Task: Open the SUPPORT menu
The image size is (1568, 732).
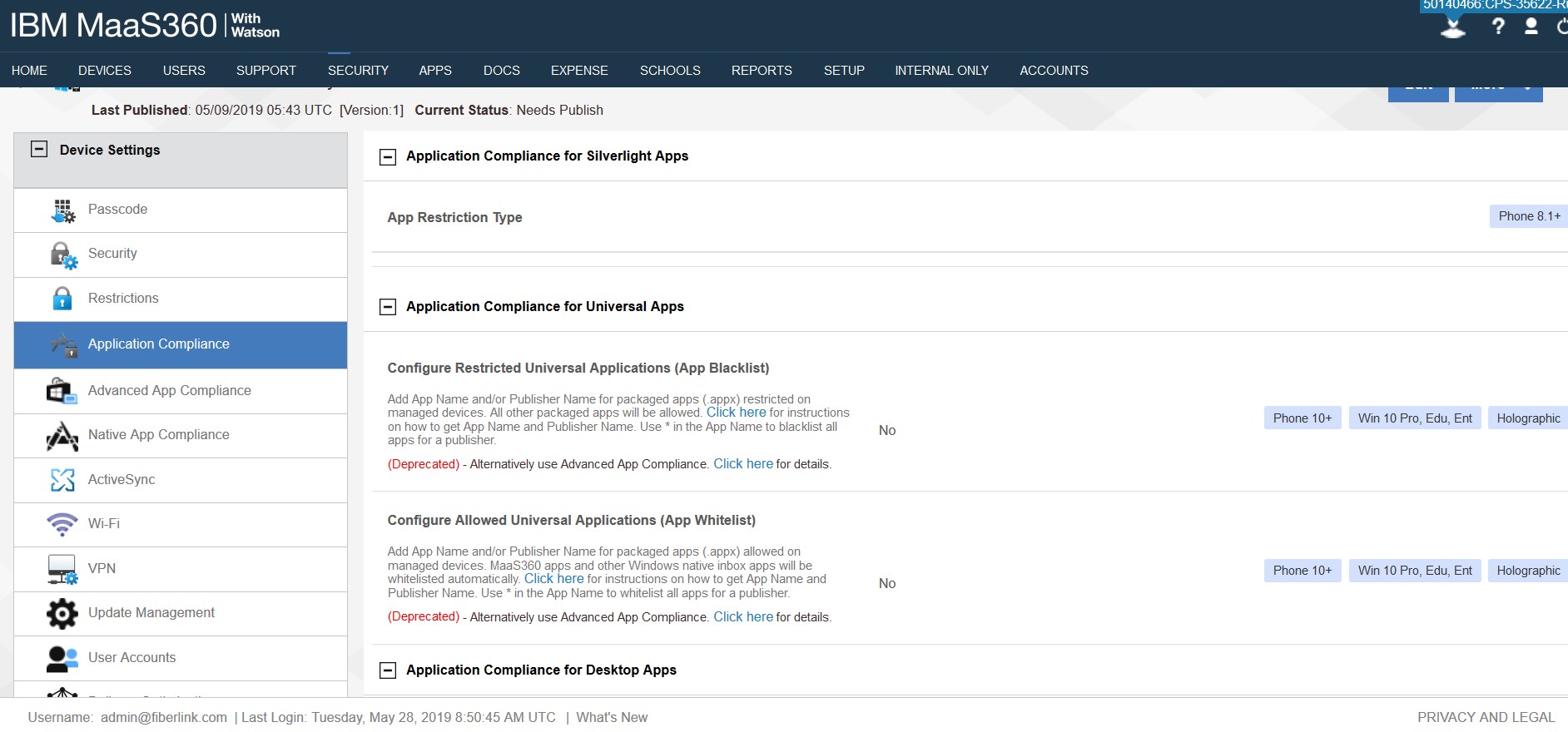Action: 266,71
